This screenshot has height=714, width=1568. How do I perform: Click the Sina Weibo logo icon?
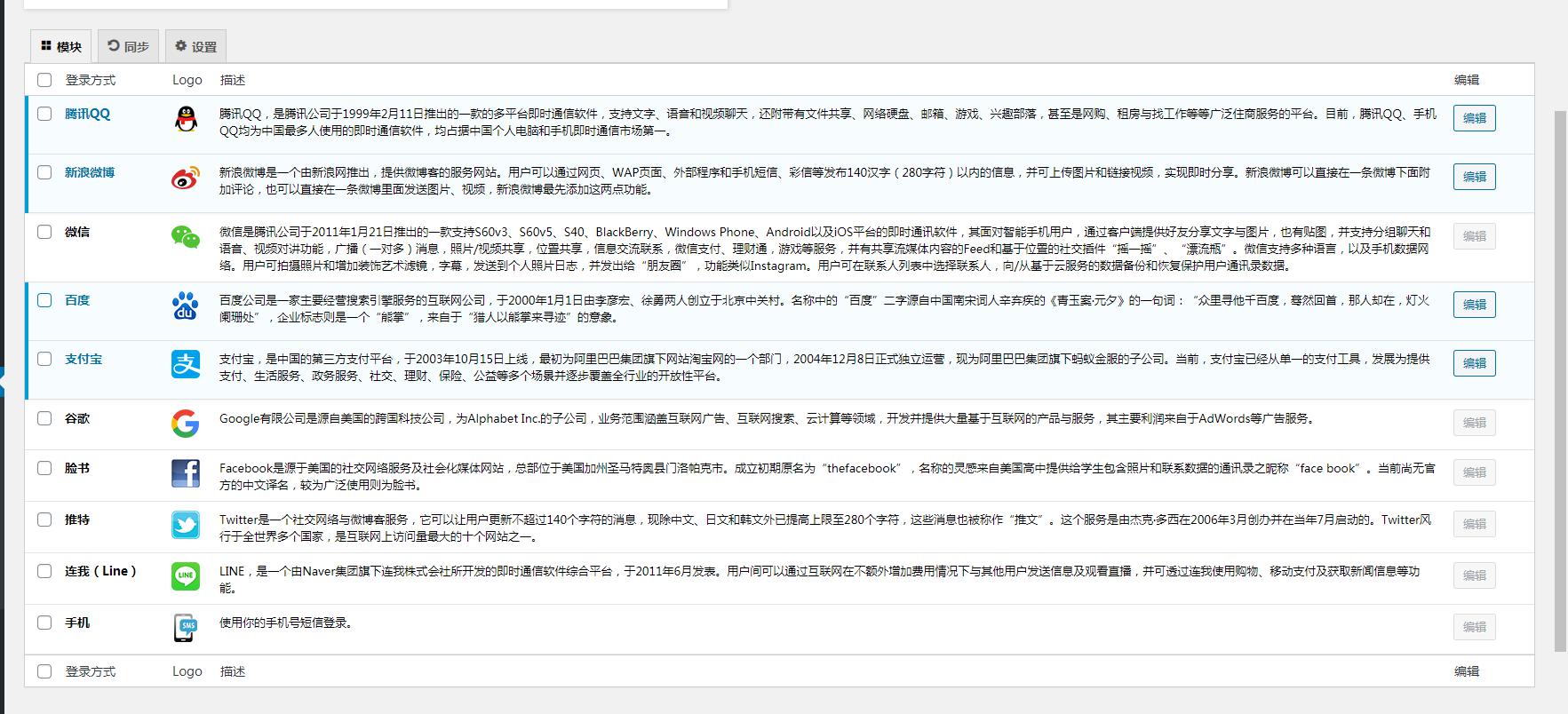(x=186, y=178)
